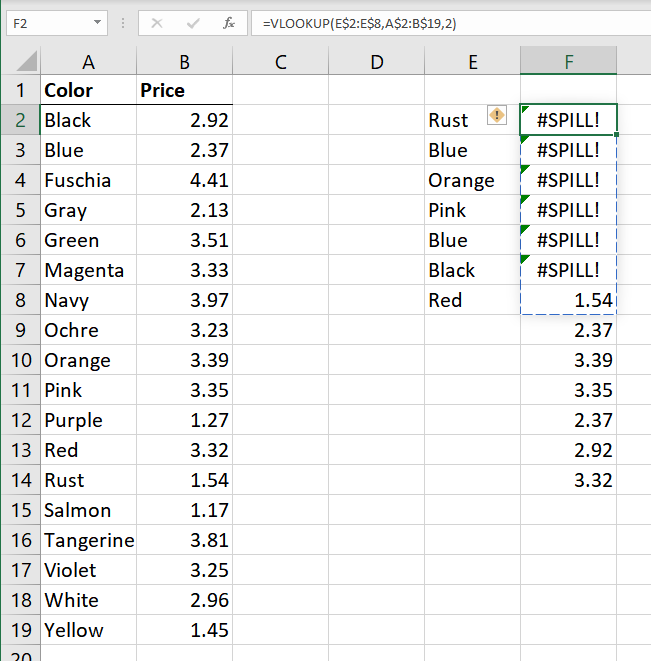Select the cell containing Ochre

89,330
